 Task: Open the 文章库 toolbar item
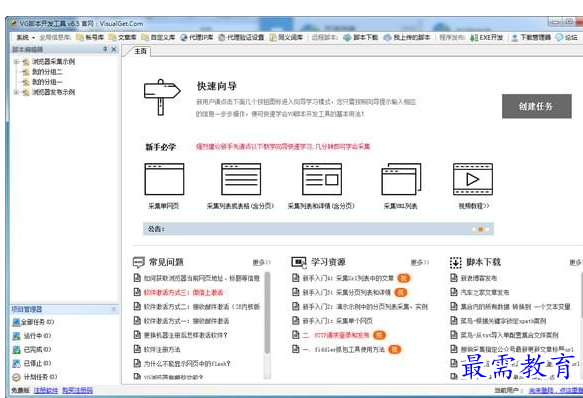[123, 37]
